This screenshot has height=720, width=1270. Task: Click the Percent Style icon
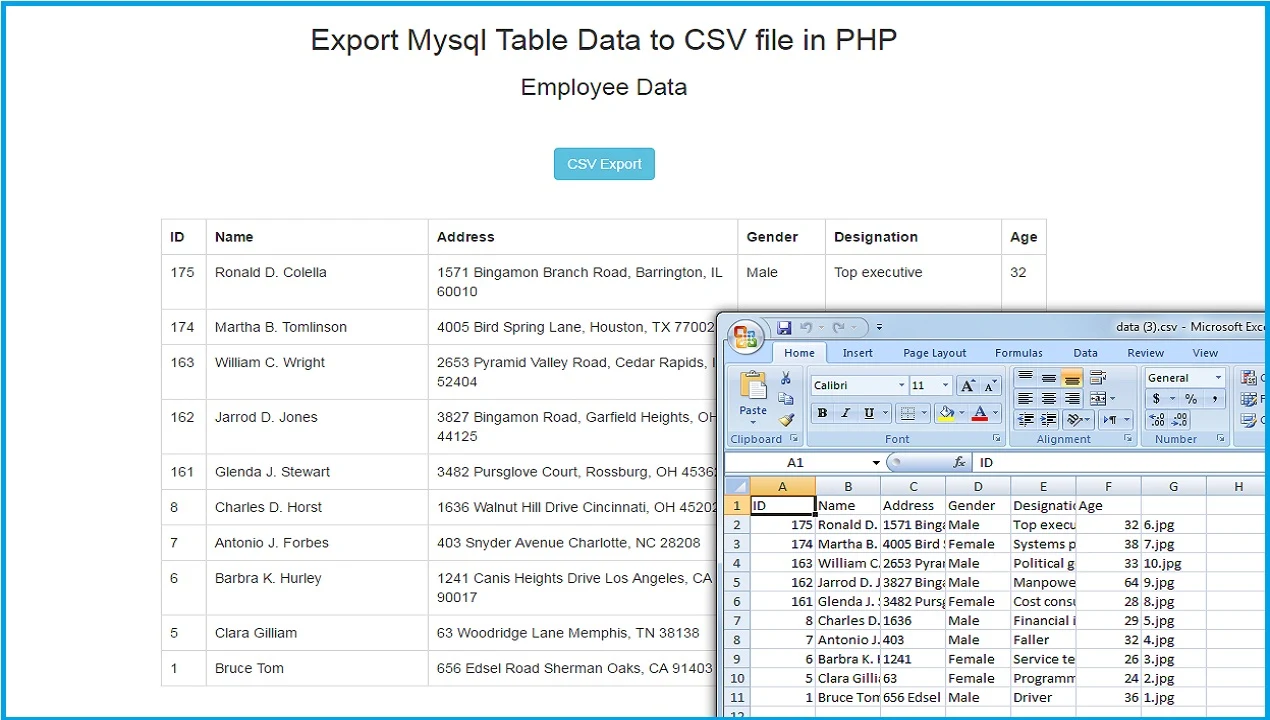tap(1191, 399)
